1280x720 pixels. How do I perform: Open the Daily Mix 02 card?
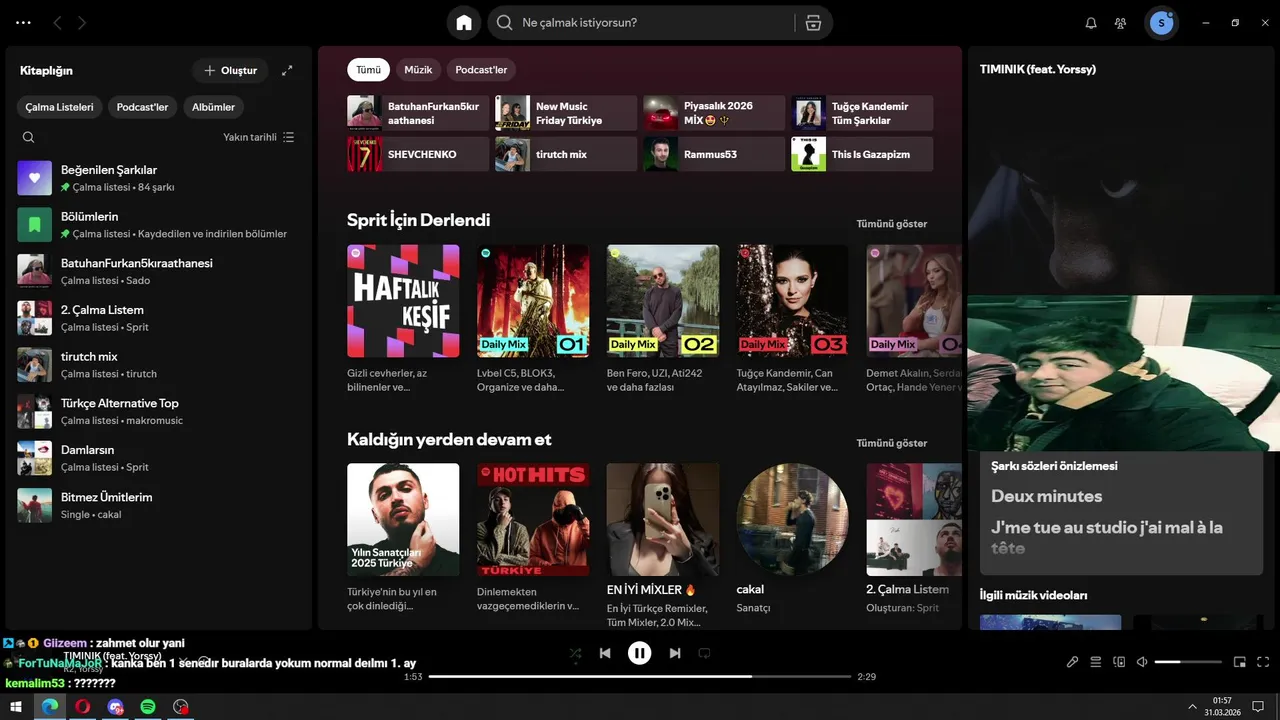click(x=663, y=320)
